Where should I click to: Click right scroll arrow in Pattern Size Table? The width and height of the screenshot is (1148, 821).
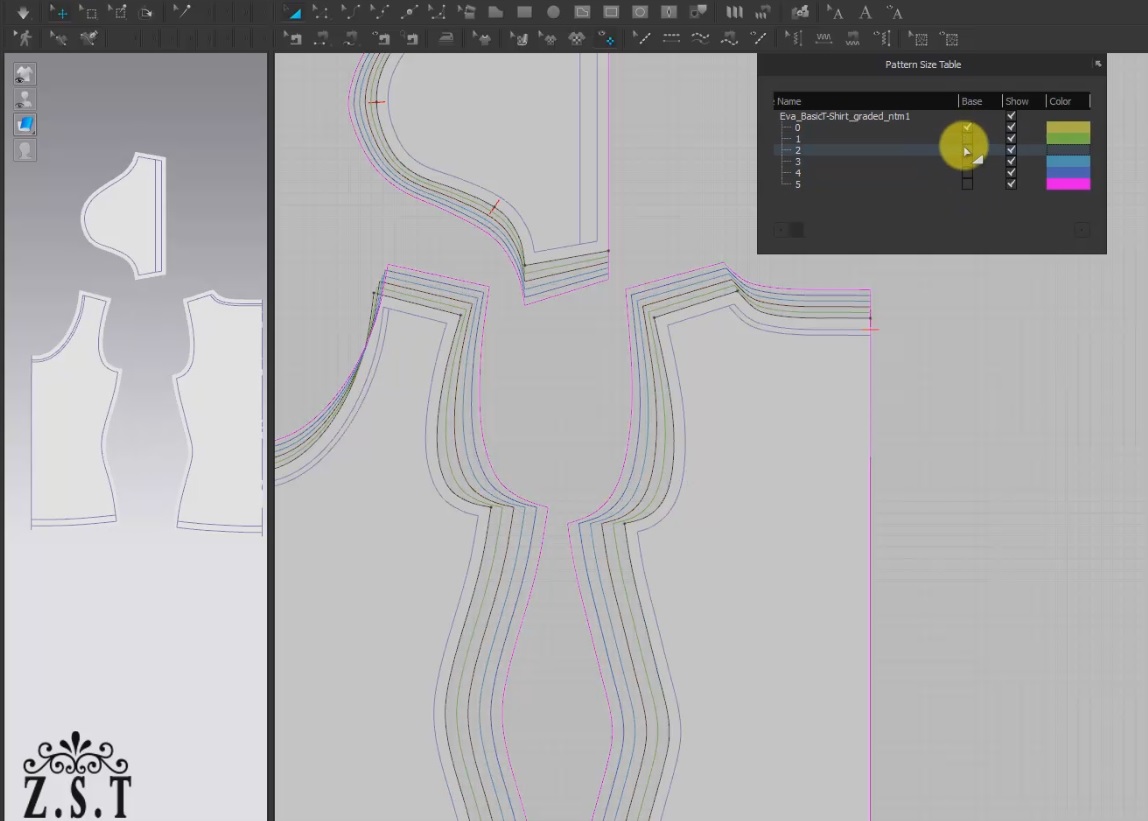[x=1082, y=230]
